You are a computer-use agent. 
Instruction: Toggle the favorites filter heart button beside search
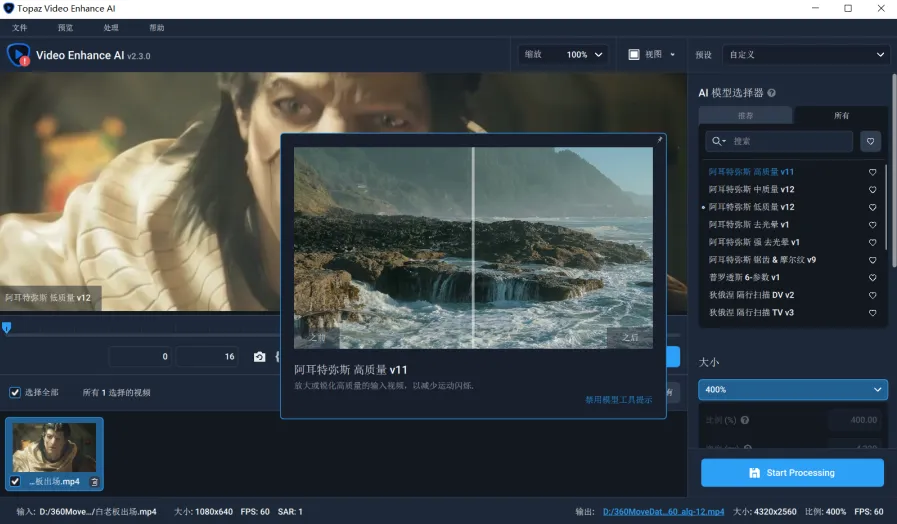point(870,141)
